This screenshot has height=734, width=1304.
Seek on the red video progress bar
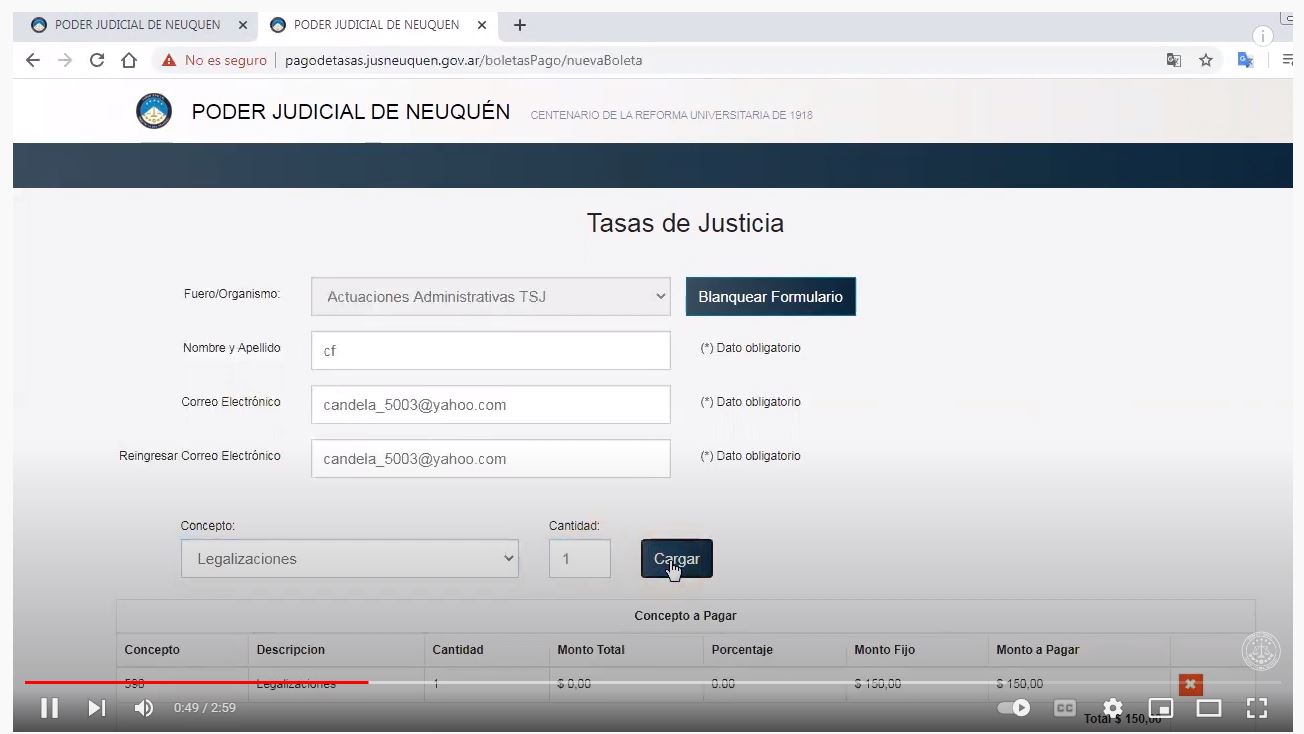click(x=196, y=682)
